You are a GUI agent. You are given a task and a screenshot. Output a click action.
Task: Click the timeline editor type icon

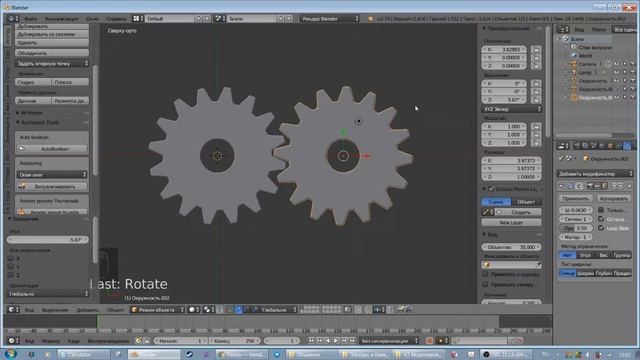tap(13, 340)
